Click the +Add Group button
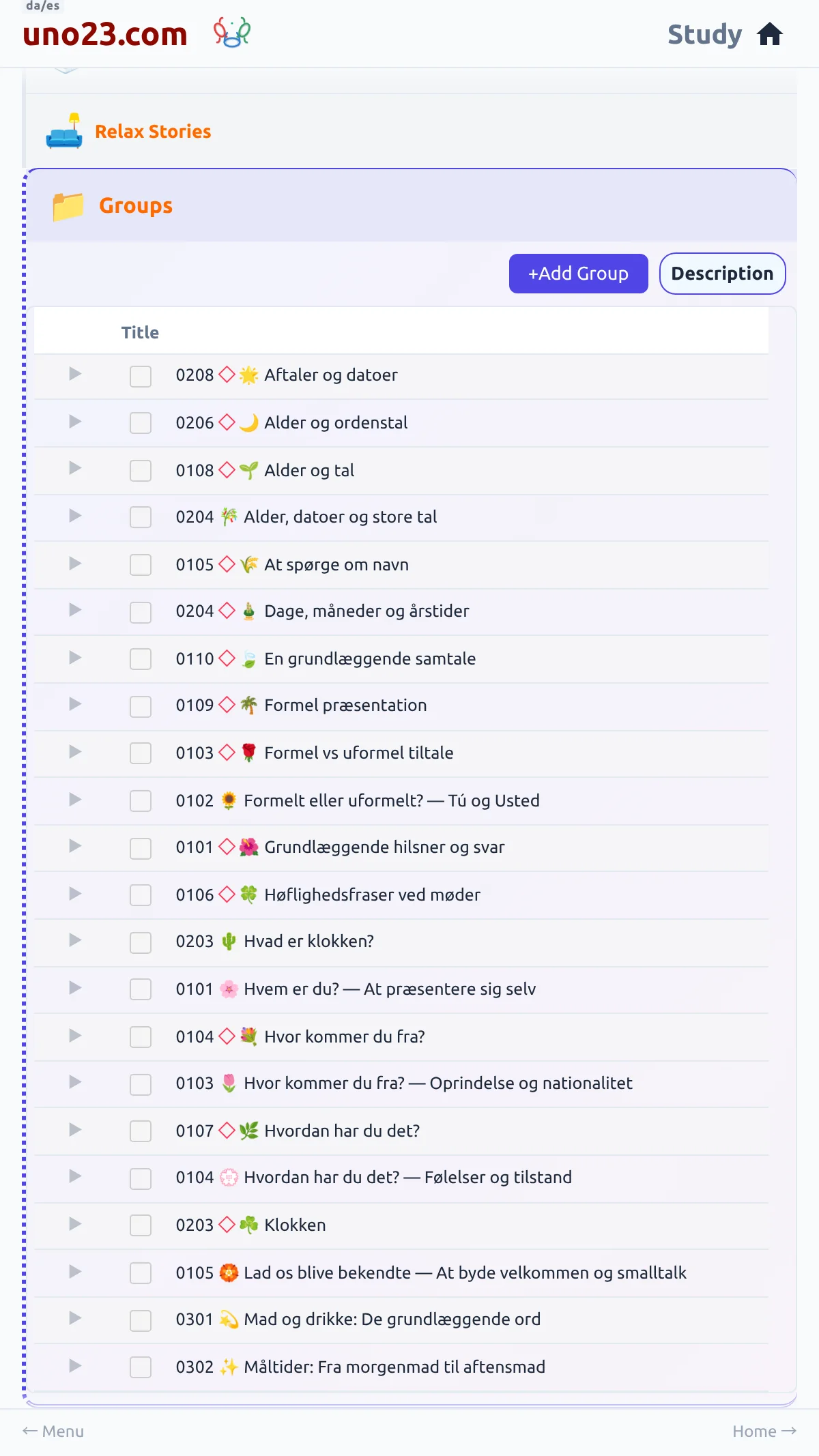This screenshot has width=819, height=1456. (579, 274)
